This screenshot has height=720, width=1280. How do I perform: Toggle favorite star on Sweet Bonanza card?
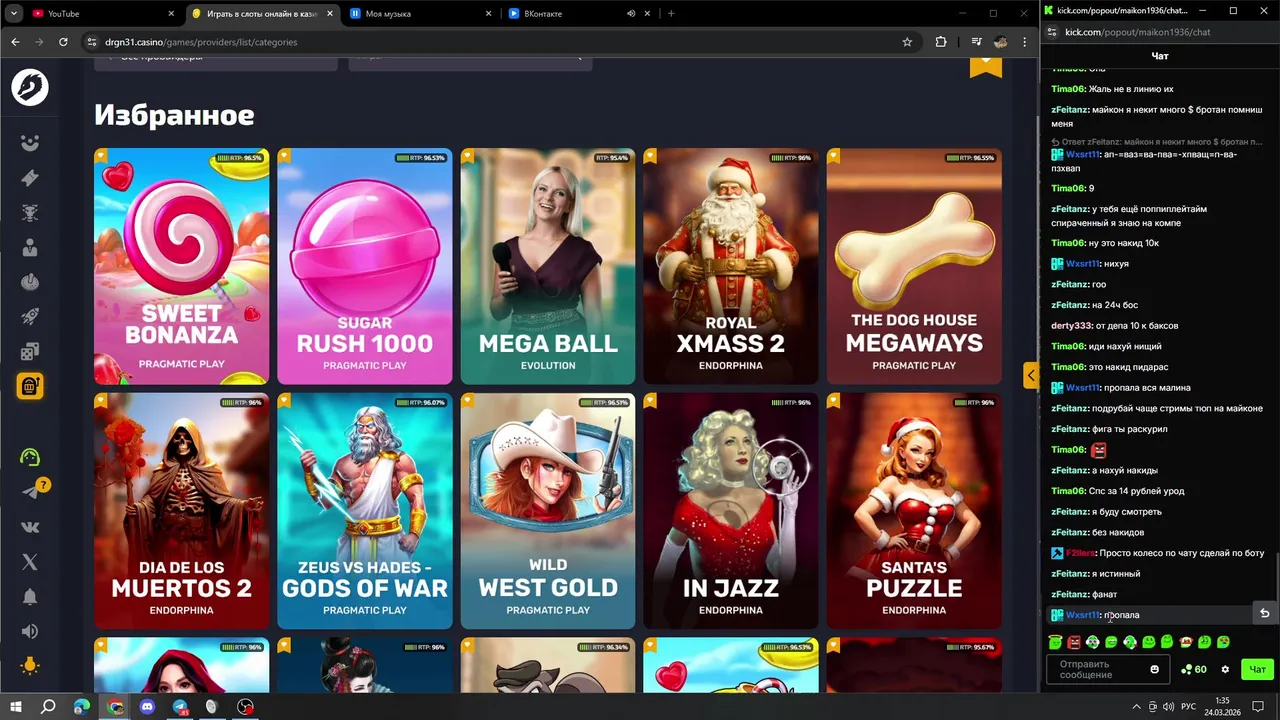[101, 156]
